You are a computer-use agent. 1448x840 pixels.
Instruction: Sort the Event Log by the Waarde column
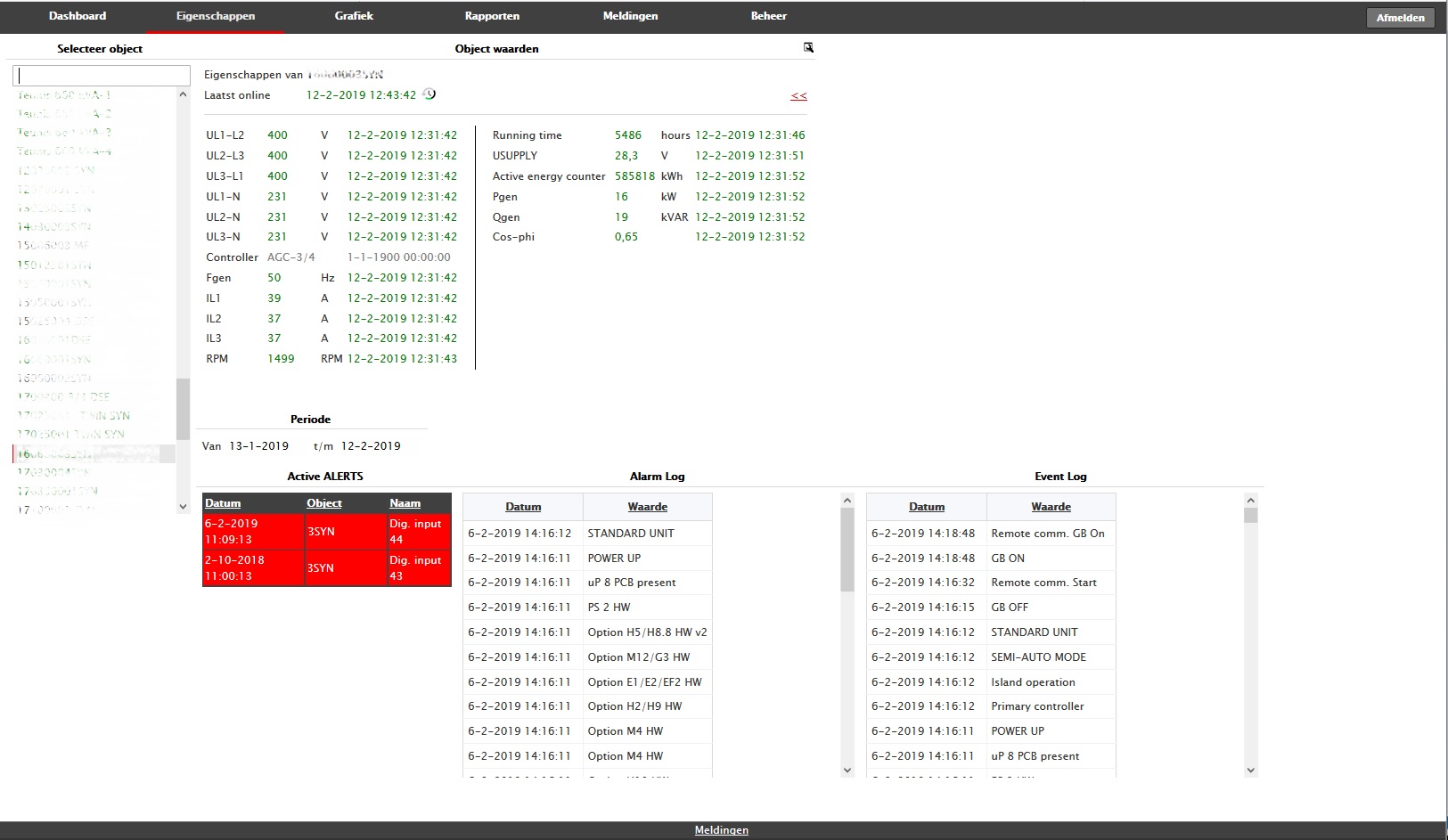(1051, 506)
